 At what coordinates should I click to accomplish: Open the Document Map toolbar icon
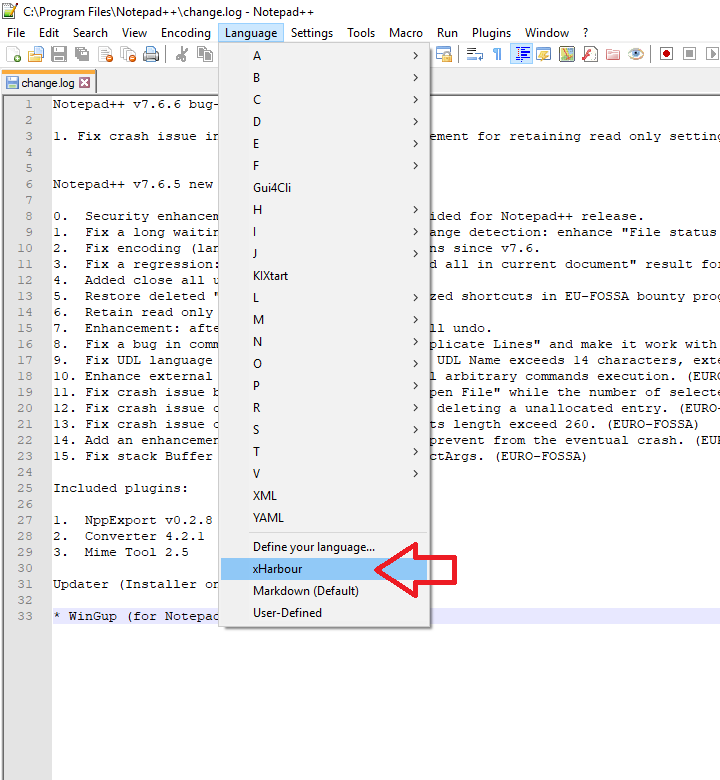coord(567,54)
